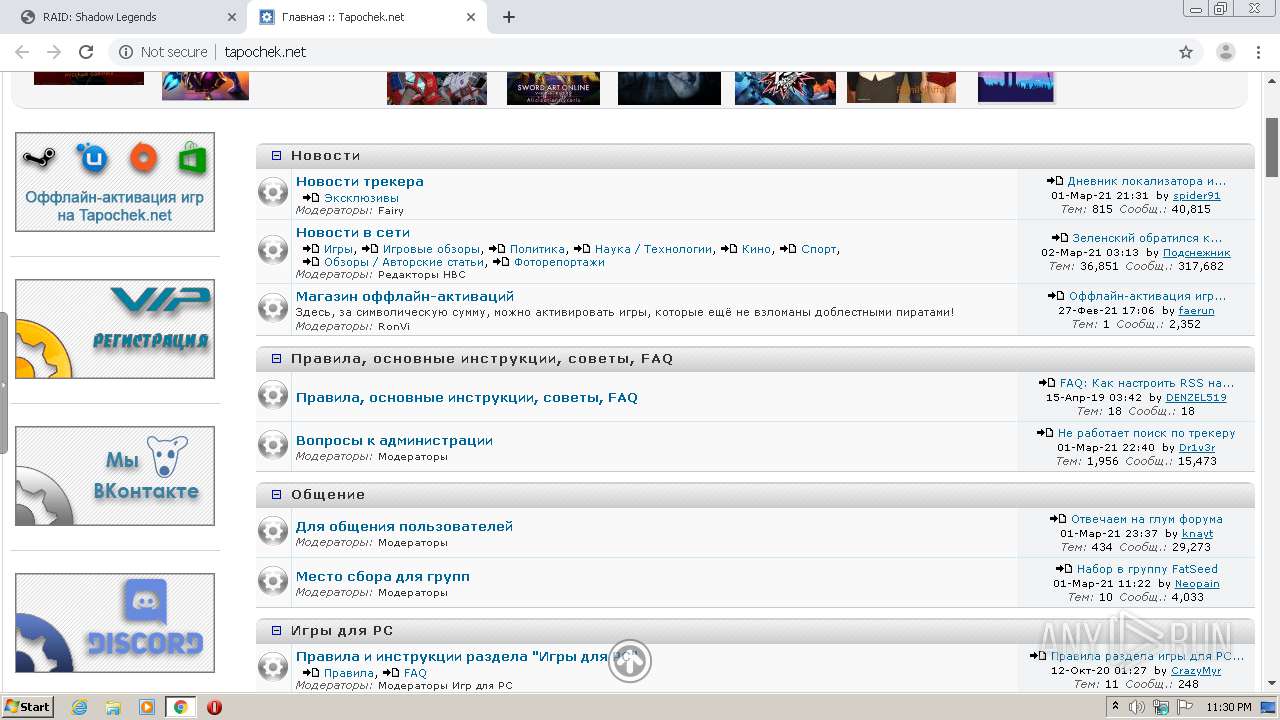Collapse the Правила, основные инструкции category toggle
Viewport: 1280px width, 720px height.
tap(277, 358)
